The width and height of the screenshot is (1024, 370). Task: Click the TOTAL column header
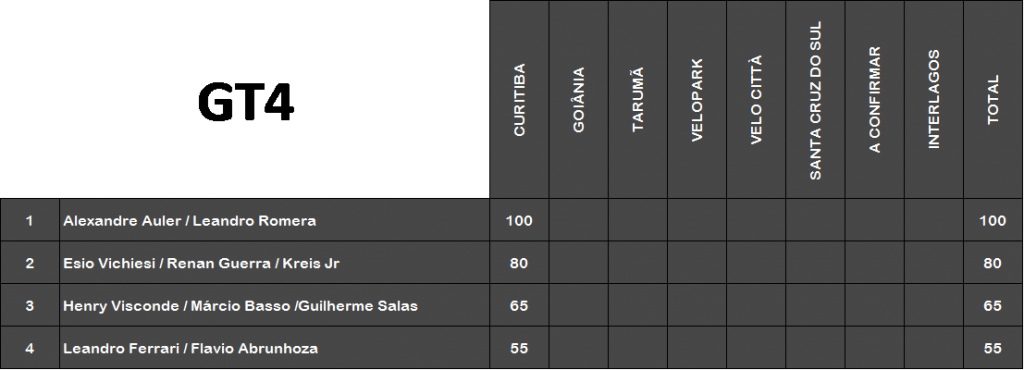pyautogui.click(x=993, y=99)
